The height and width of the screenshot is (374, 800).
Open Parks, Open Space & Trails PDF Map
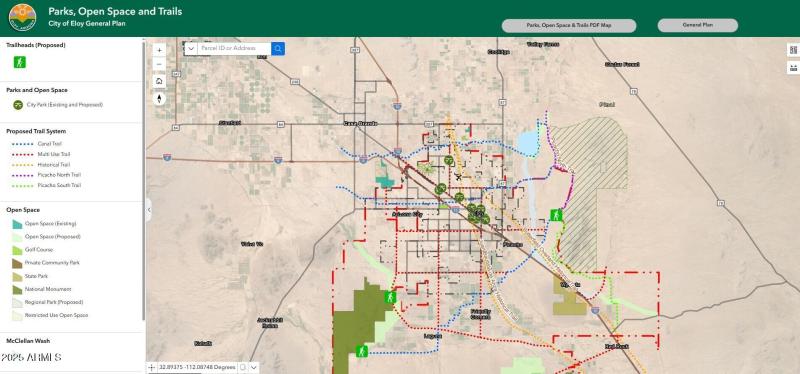tap(569, 26)
